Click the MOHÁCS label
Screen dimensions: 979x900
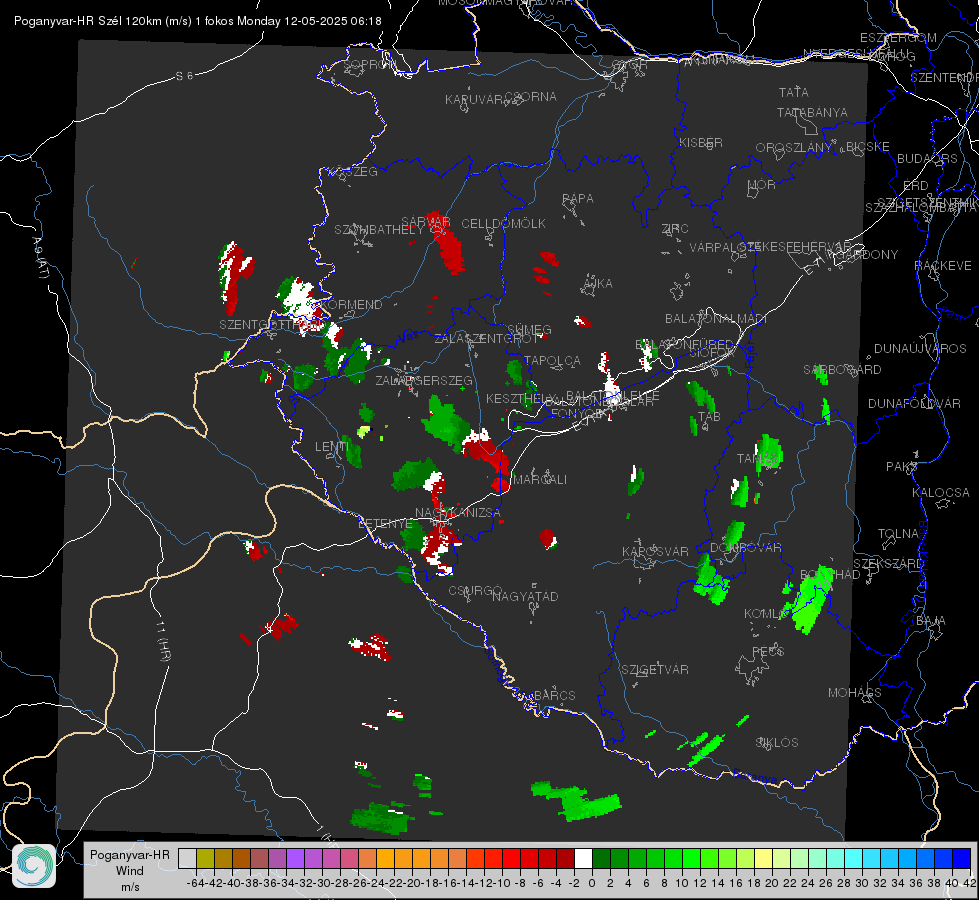point(855,693)
